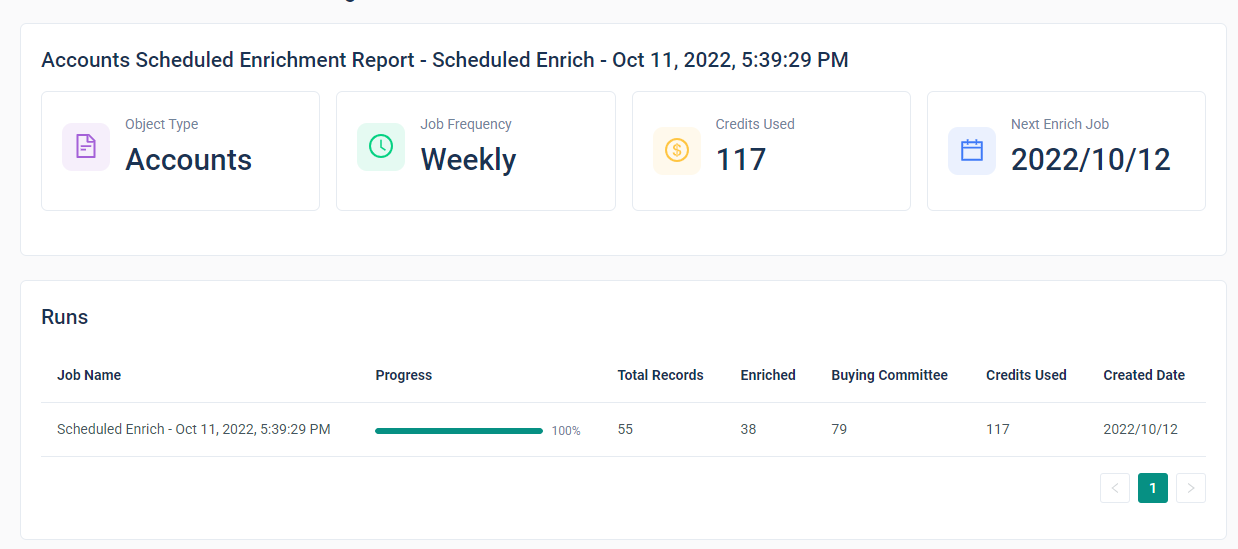Click the Runs section heading
The height and width of the screenshot is (549, 1238).
[65, 317]
